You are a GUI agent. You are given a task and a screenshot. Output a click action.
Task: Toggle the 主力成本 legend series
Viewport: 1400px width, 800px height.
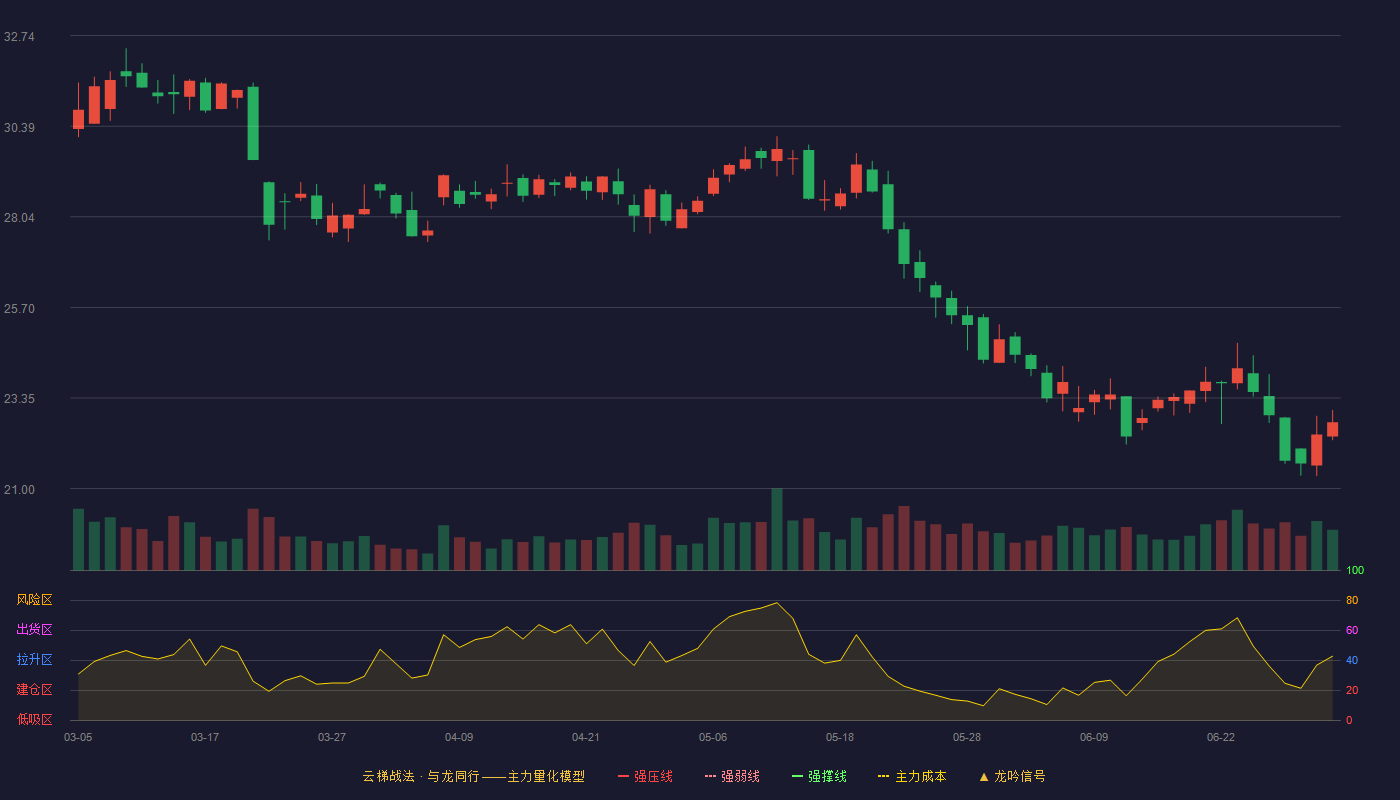click(x=912, y=776)
